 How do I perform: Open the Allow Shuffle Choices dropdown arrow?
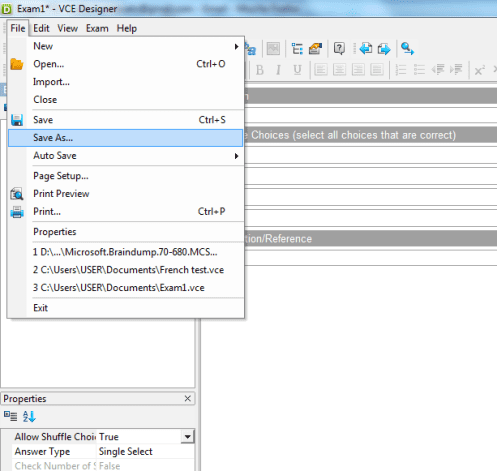[x=188, y=437]
